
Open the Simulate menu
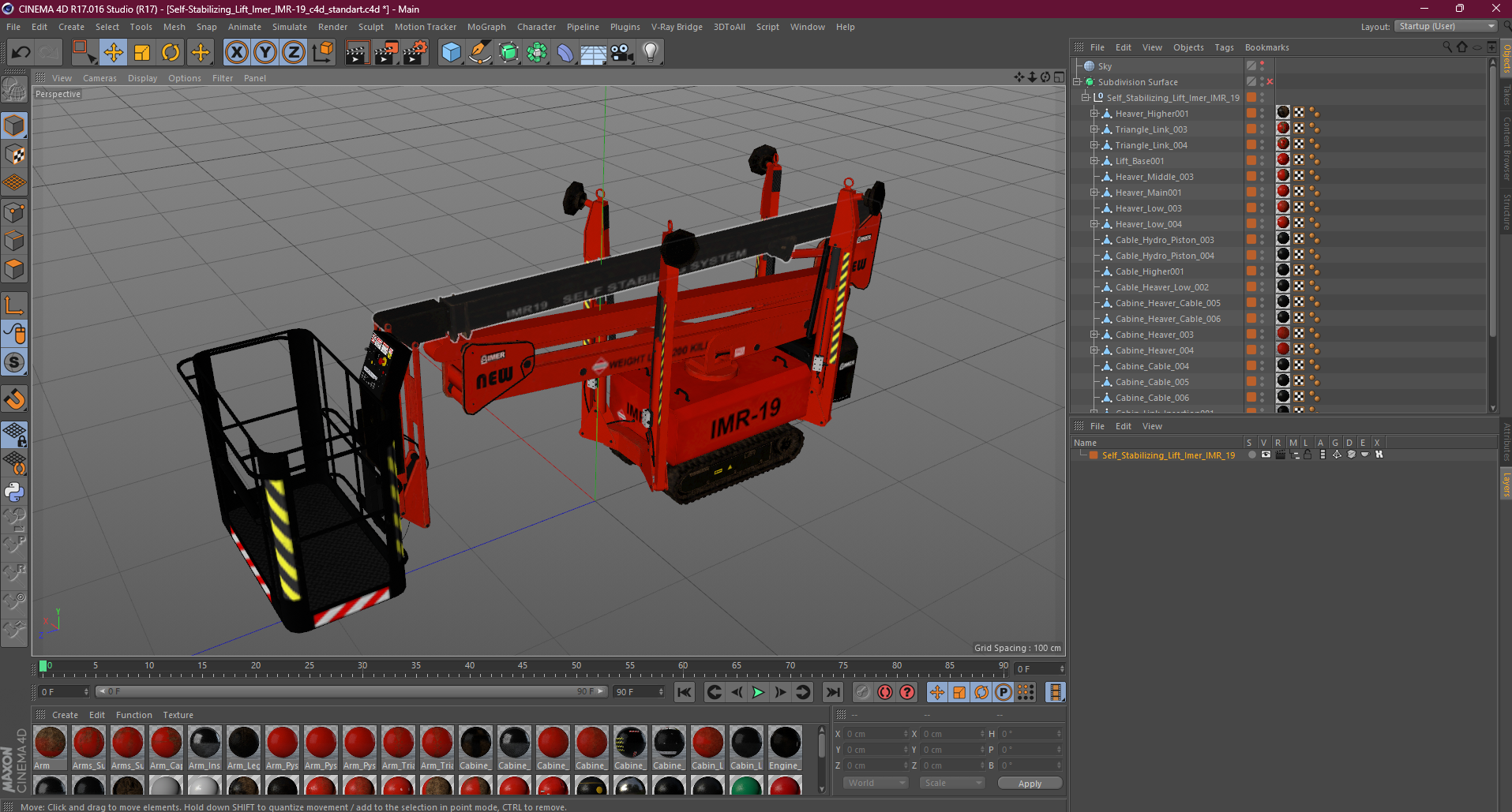click(290, 27)
